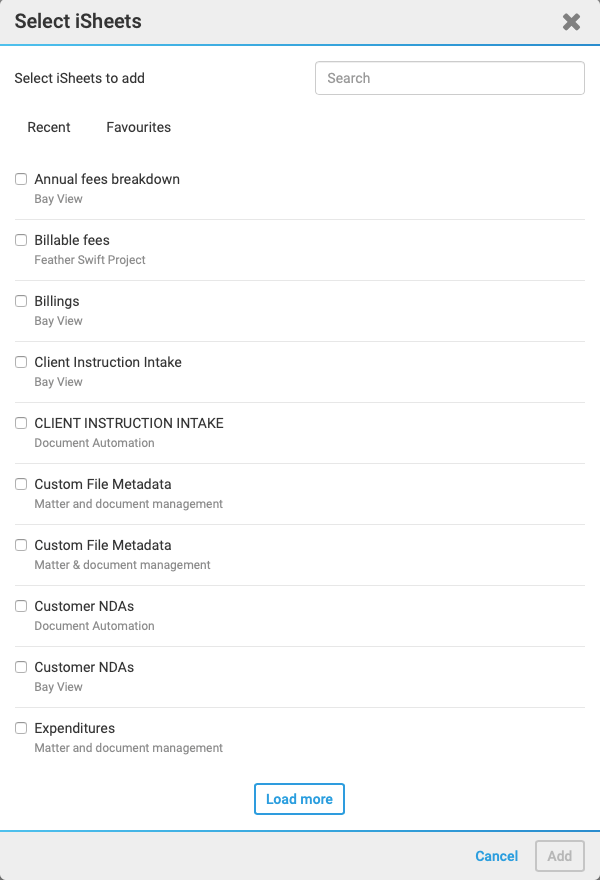
Task: Focus the Search input field
Action: (449, 78)
